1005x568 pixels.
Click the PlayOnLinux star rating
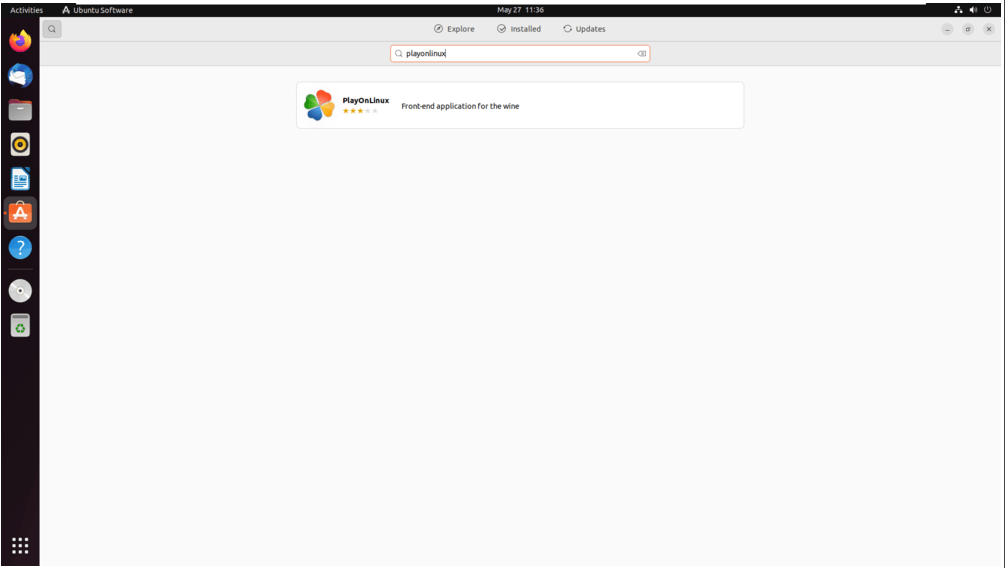pyautogui.click(x=360, y=111)
